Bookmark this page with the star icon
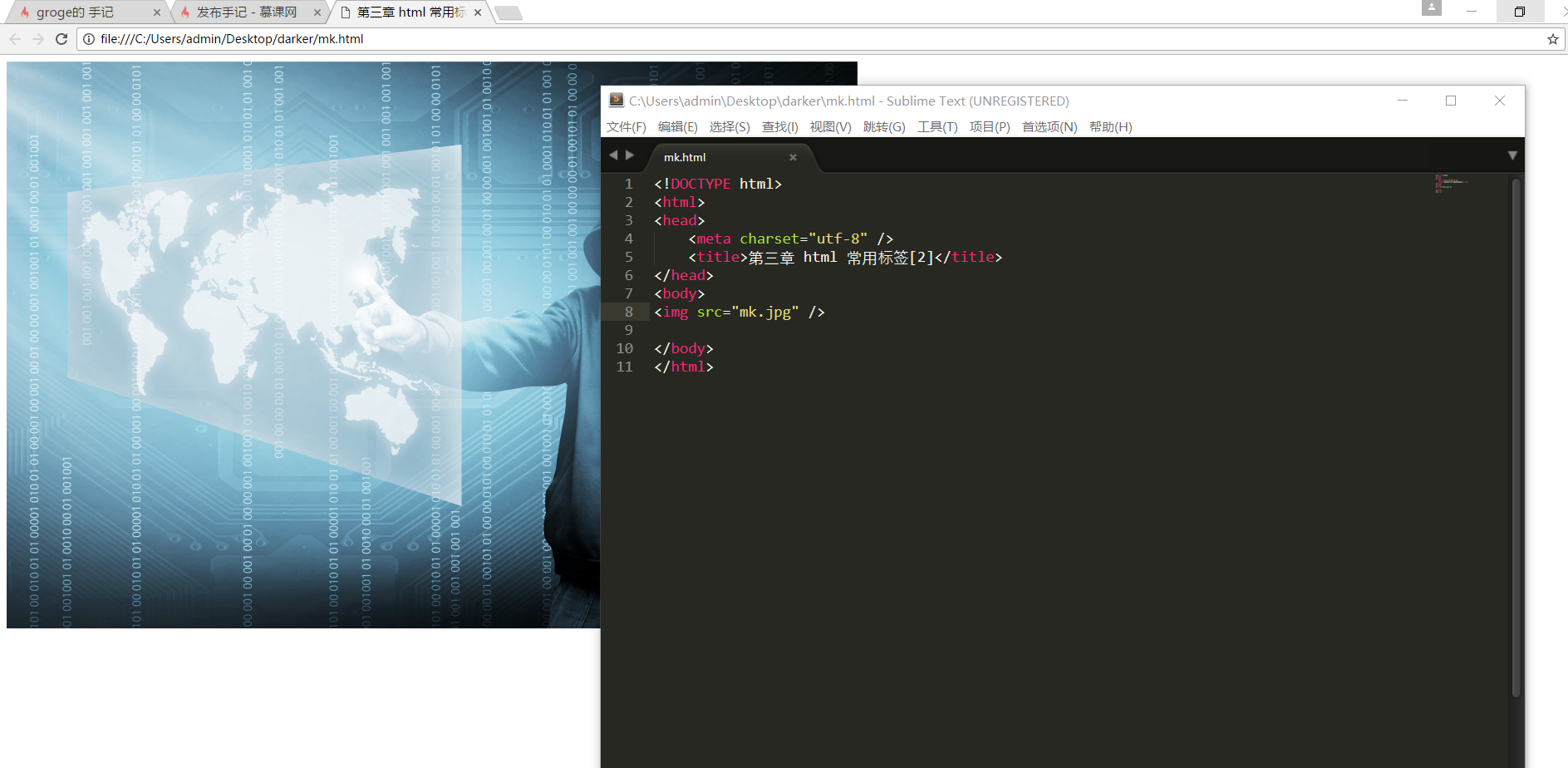1568x768 pixels. (1552, 39)
